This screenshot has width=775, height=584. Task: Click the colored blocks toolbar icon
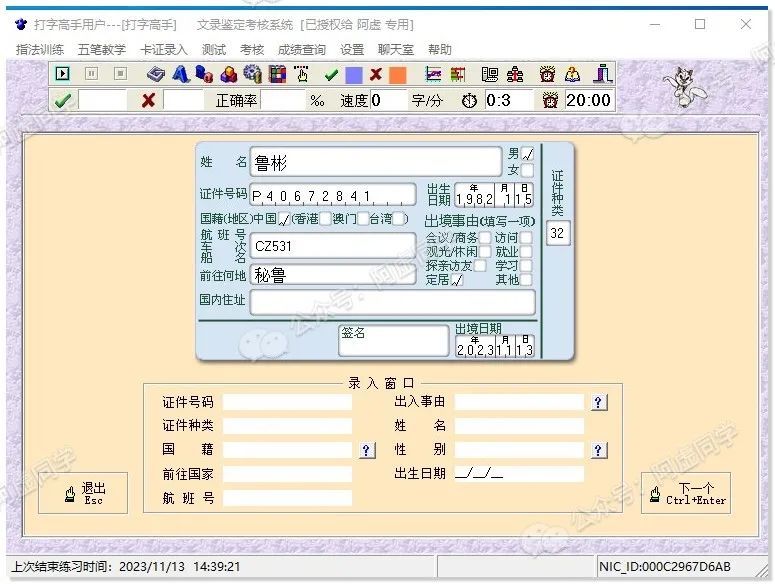(228, 74)
